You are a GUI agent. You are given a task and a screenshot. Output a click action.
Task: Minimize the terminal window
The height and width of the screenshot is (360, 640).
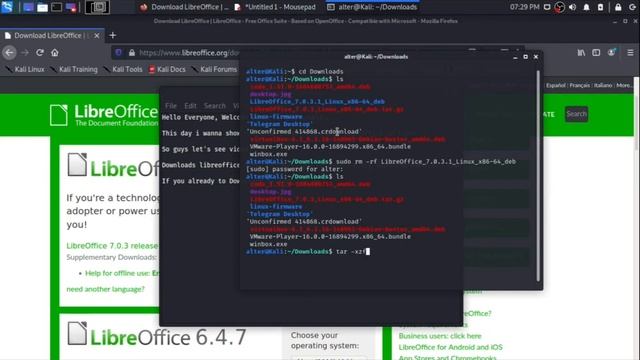pyautogui.click(x=515, y=57)
